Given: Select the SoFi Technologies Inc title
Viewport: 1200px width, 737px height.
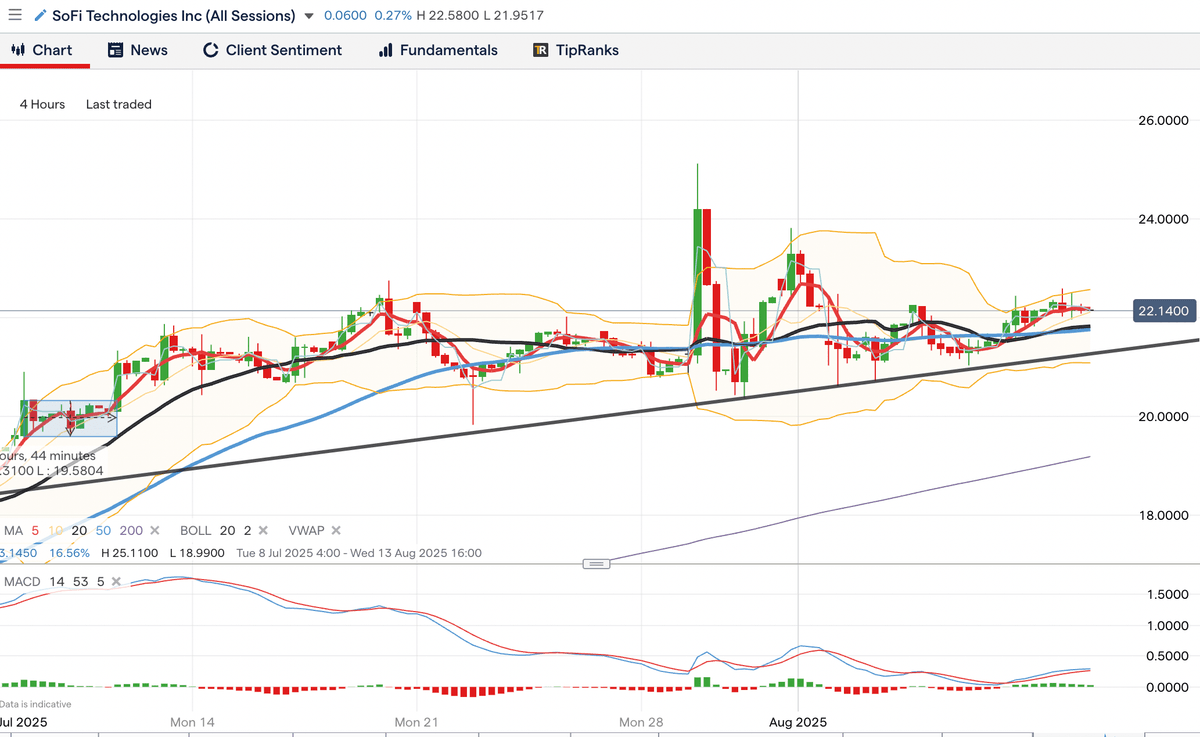Looking at the screenshot, I should coord(173,16).
